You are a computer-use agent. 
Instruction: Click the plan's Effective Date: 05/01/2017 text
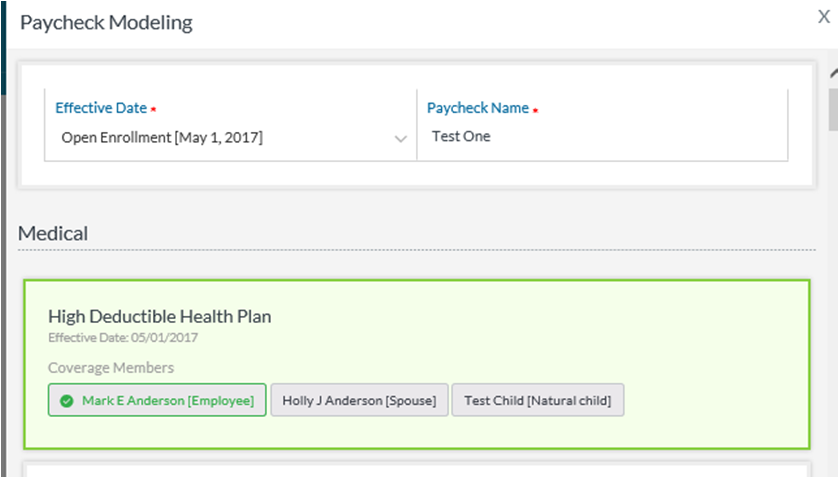click(x=122, y=338)
